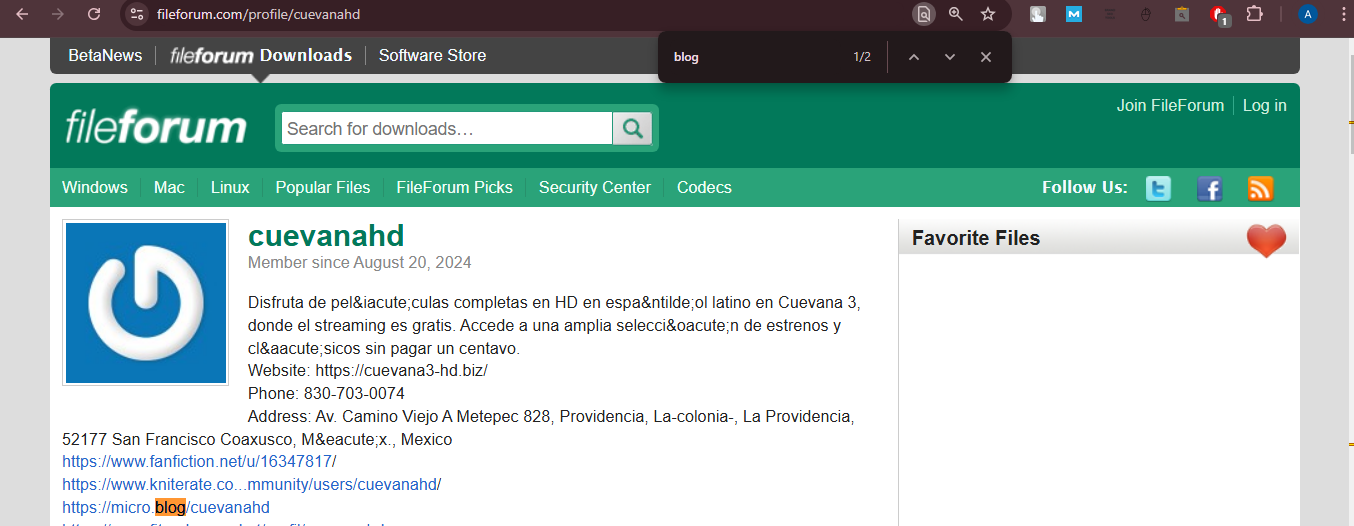Click the 1/2 match counter in find bar
The height and width of the screenshot is (526, 1354).
coord(862,57)
